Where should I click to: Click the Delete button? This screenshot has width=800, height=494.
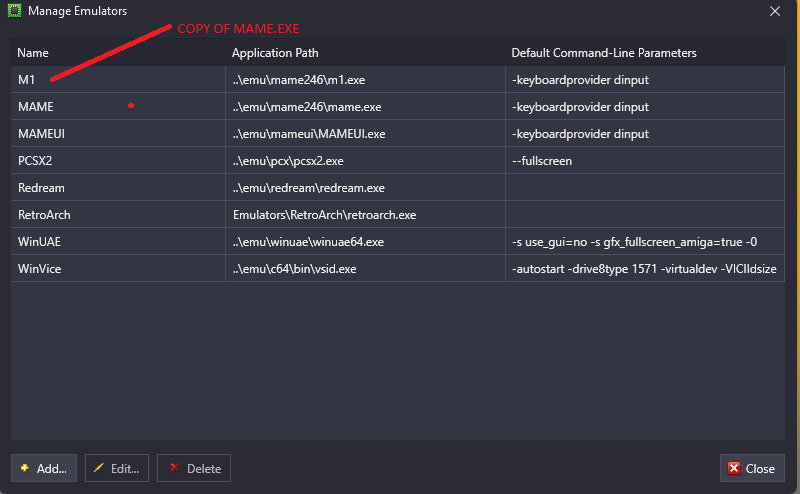pyautogui.click(x=194, y=468)
